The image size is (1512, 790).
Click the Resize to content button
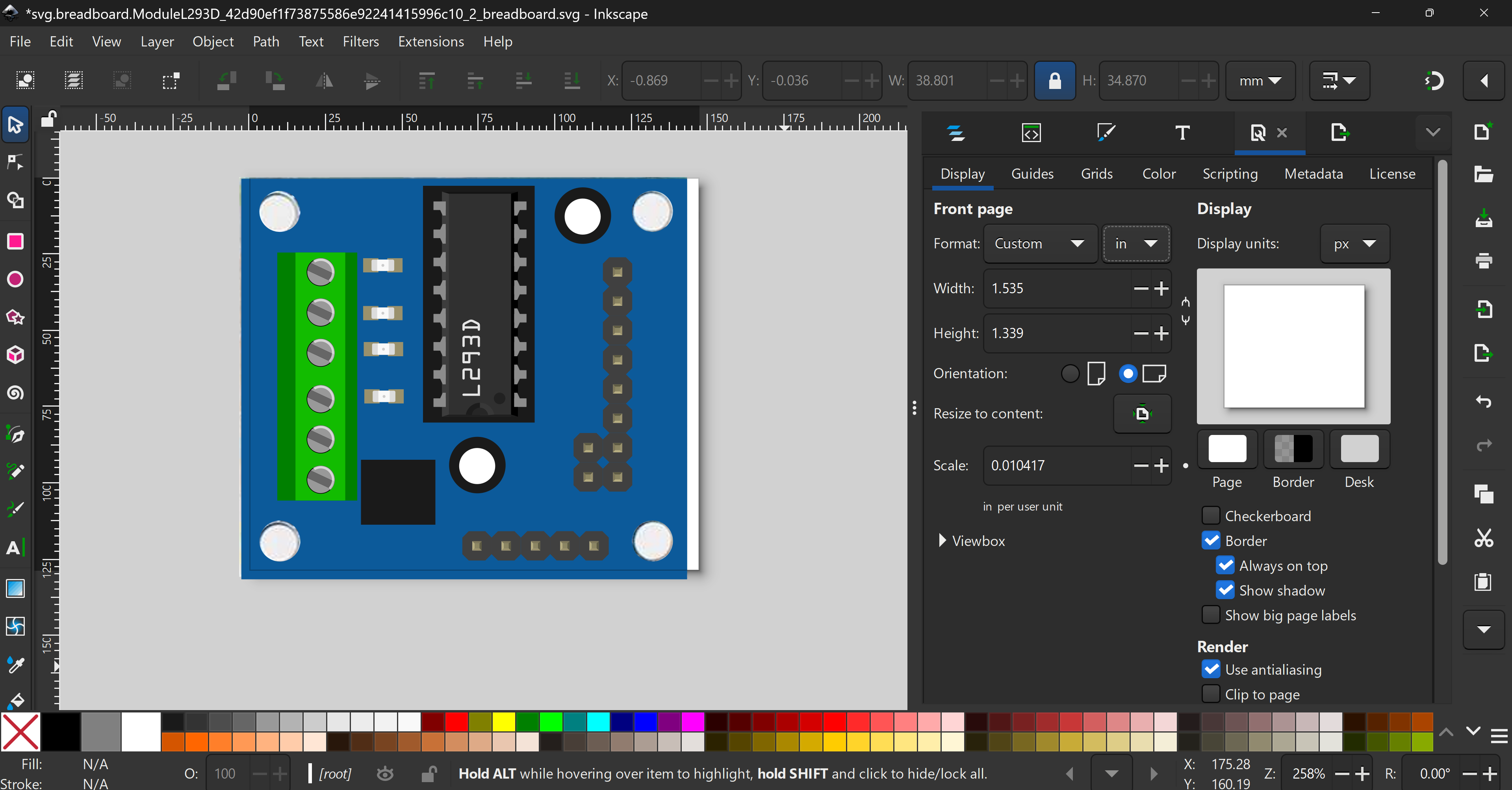pyautogui.click(x=1142, y=414)
